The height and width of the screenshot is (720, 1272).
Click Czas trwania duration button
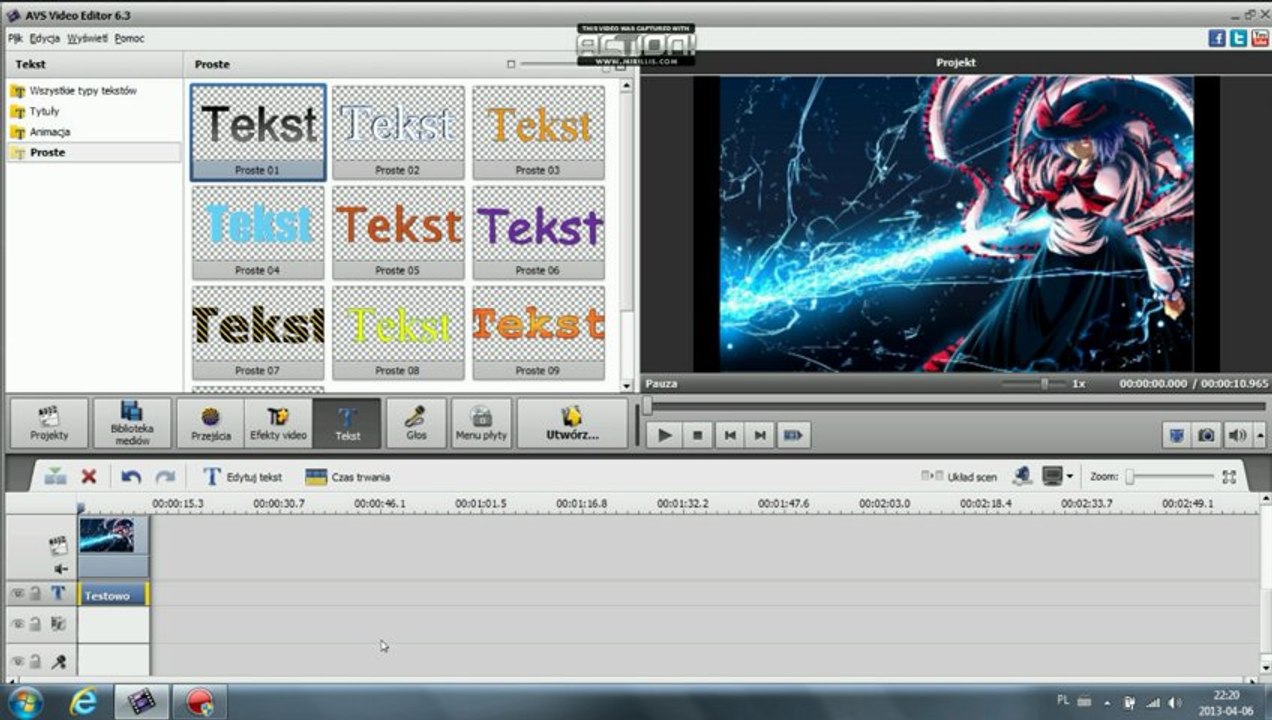[348, 477]
